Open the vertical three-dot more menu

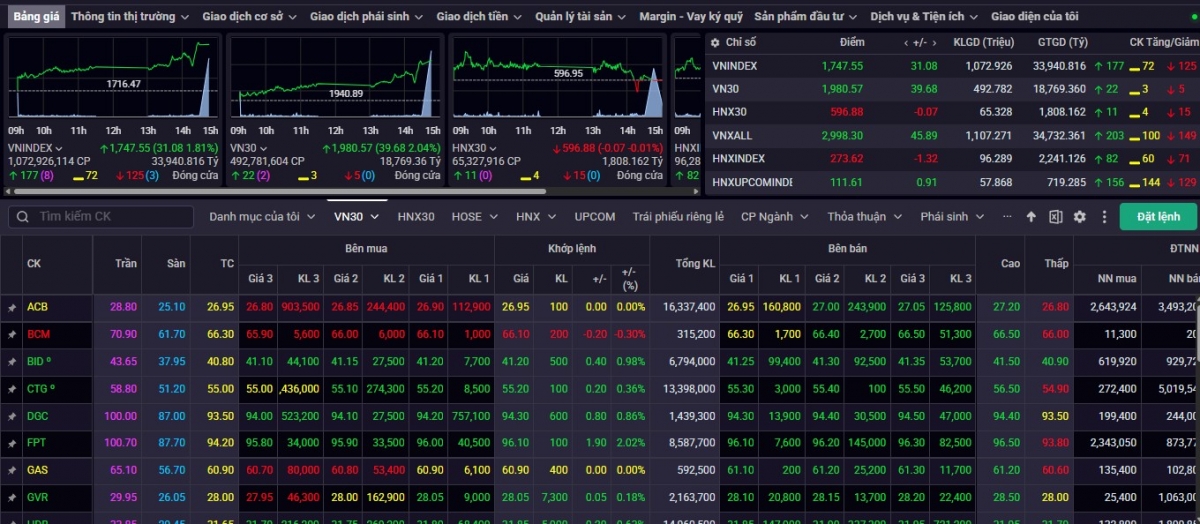1104,217
